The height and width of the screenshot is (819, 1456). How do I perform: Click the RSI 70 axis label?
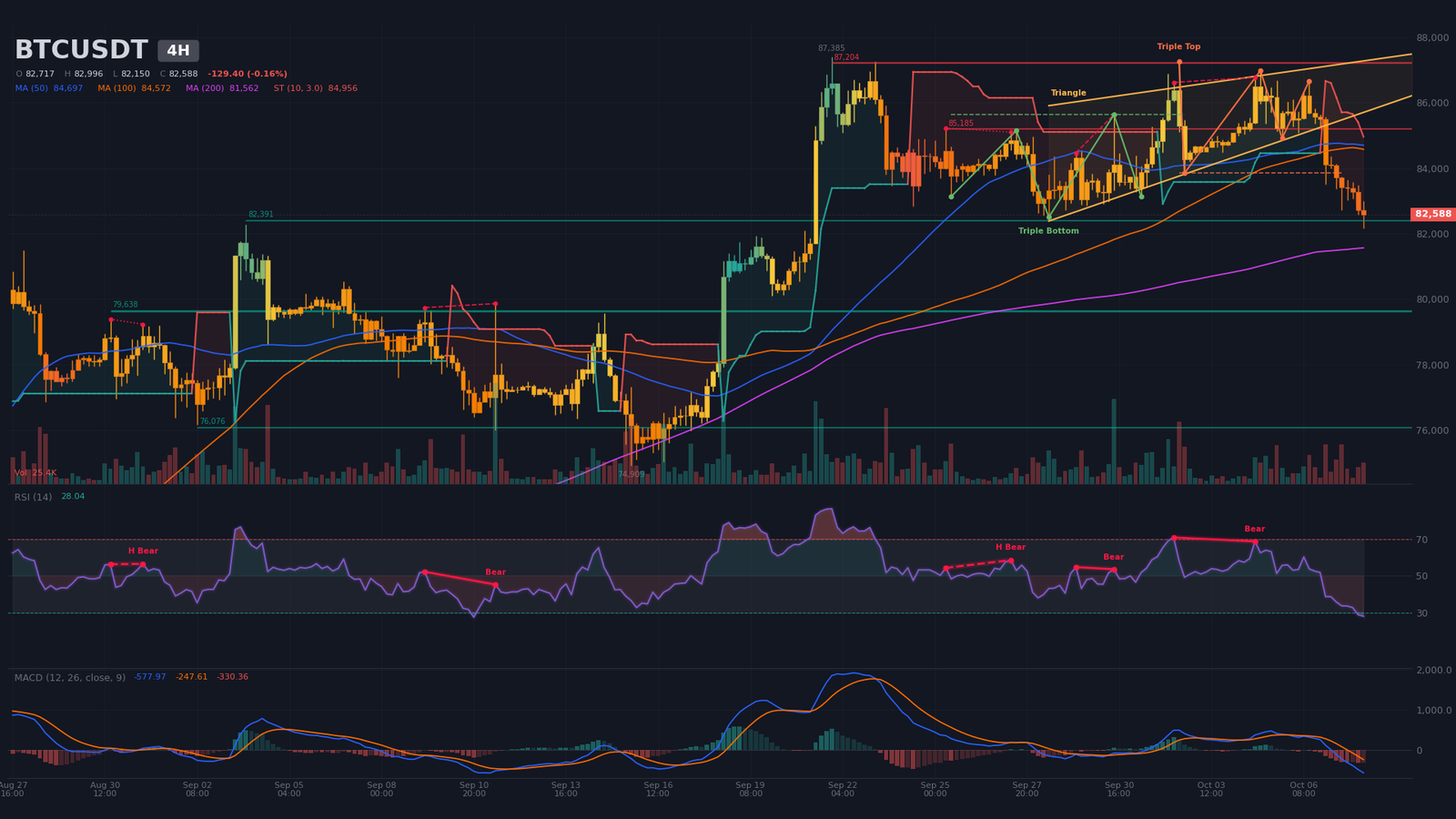pyautogui.click(x=1421, y=540)
